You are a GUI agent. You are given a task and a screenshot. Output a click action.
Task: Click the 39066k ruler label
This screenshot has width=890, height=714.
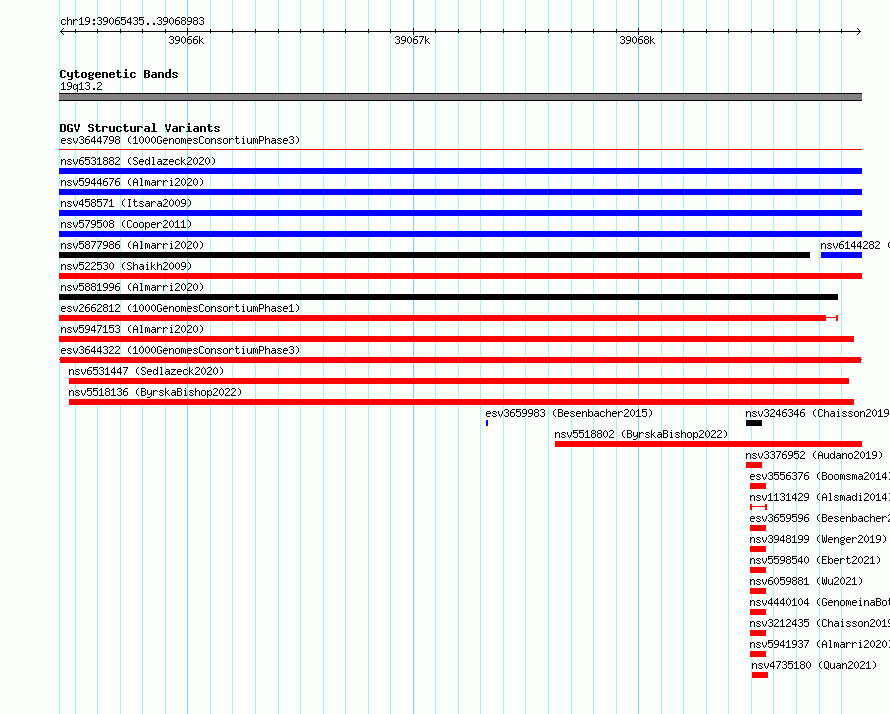[186, 40]
